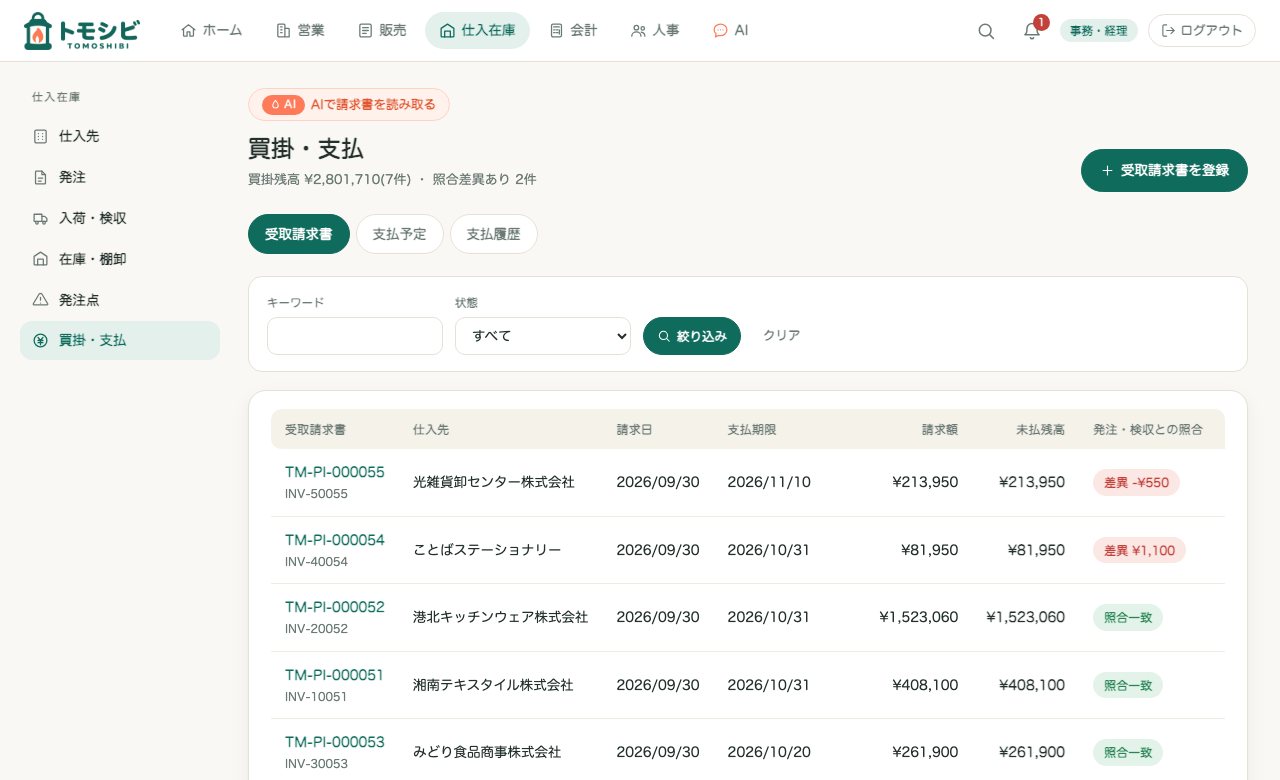Click AIで請求書を読み取る button
Image resolution: width=1280 pixels, height=780 pixels.
pyautogui.click(x=349, y=104)
